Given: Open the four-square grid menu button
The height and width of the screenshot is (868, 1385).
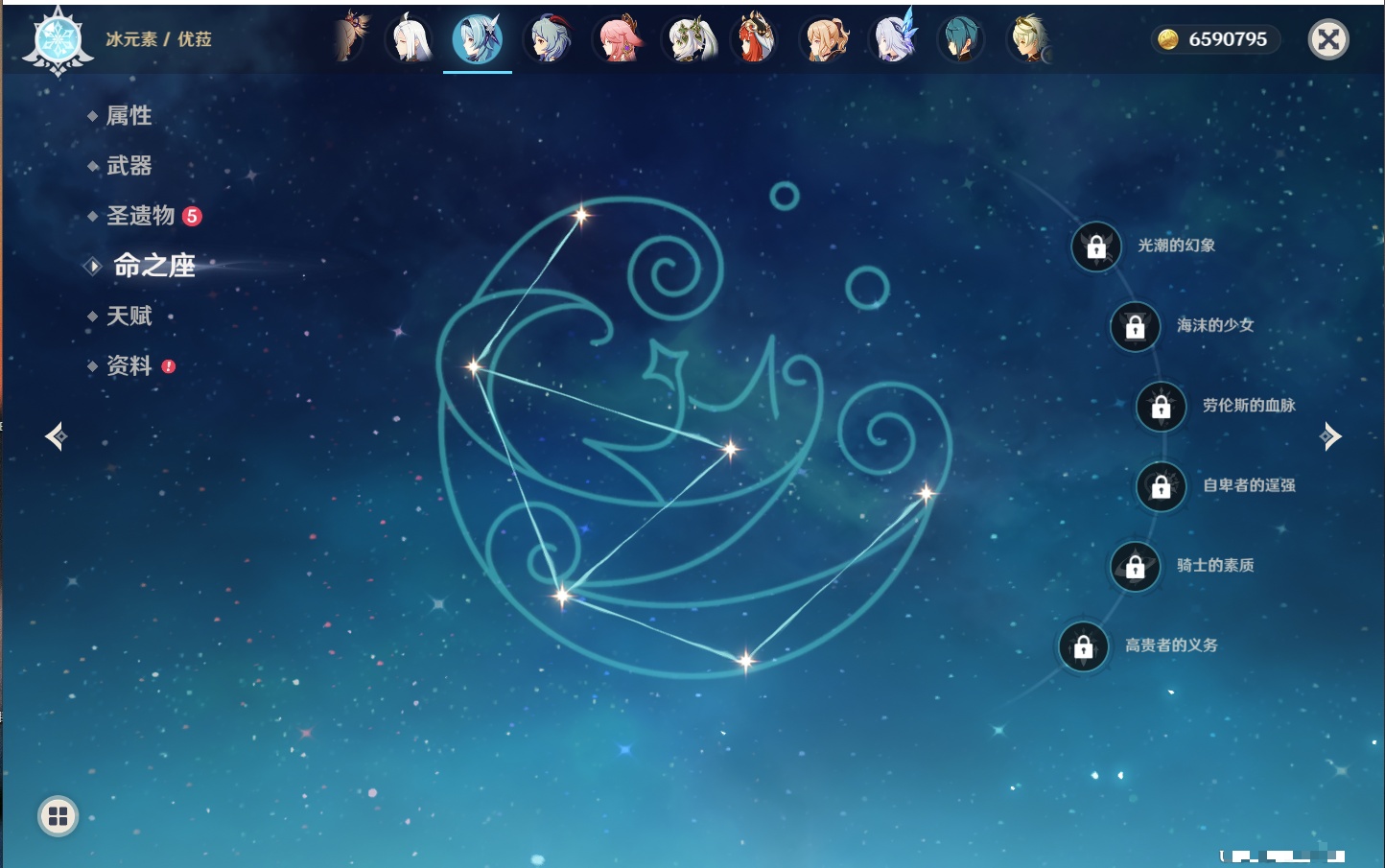Looking at the screenshot, I should coord(58,816).
